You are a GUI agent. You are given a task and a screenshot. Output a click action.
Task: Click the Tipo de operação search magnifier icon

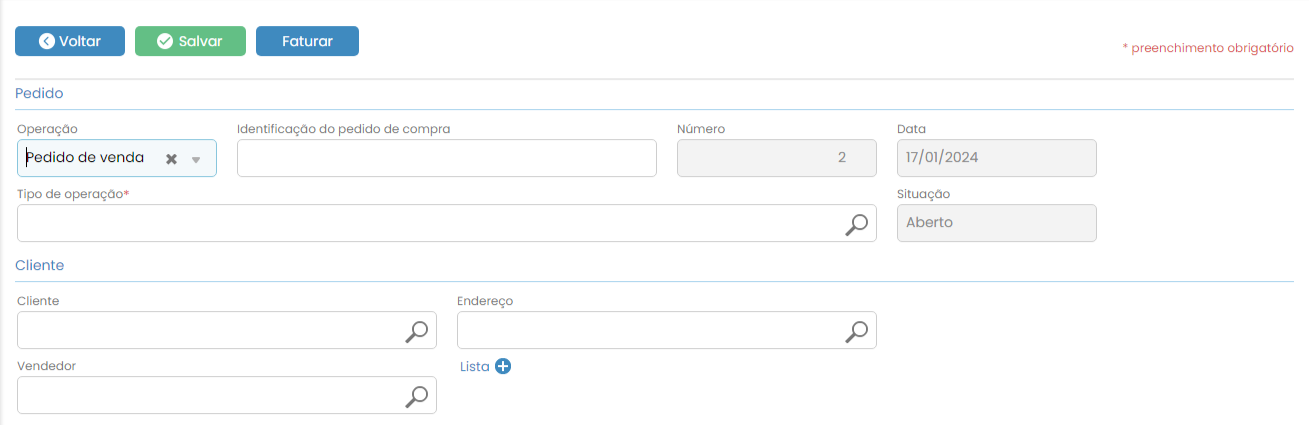pyautogui.click(x=856, y=224)
